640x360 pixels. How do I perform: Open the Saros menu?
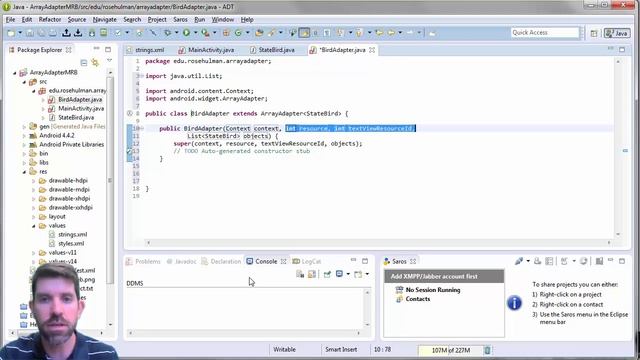[180, 20]
